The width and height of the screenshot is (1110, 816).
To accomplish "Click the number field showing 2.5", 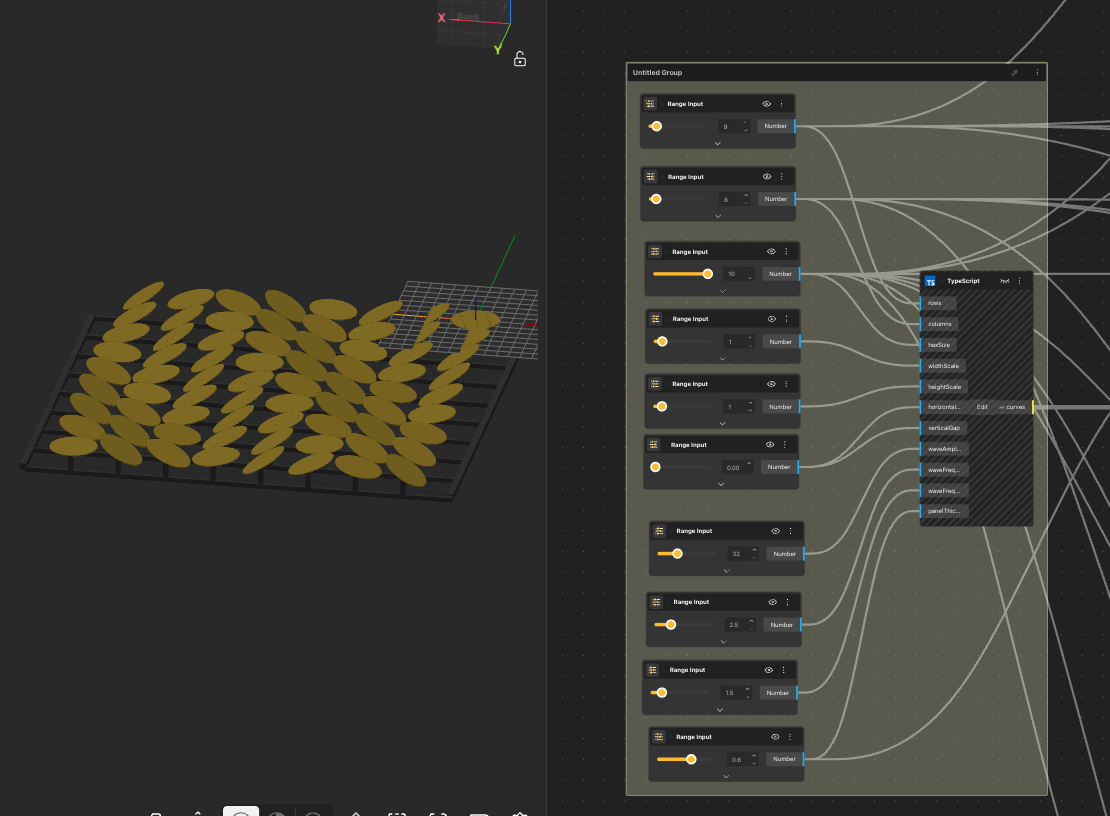I will pyautogui.click(x=731, y=624).
